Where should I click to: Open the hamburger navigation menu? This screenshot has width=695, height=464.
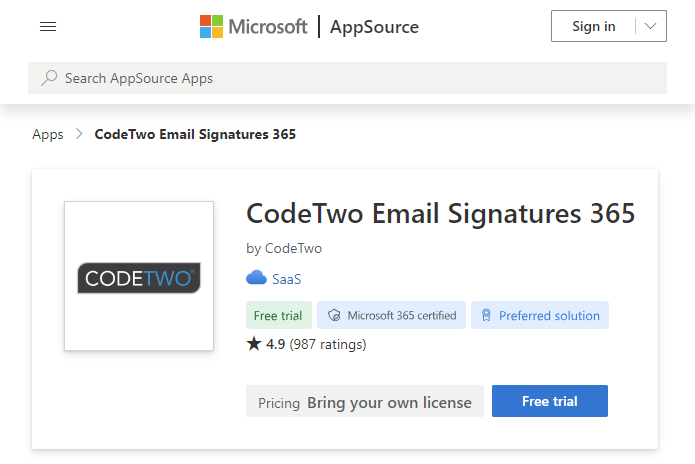(48, 27)
